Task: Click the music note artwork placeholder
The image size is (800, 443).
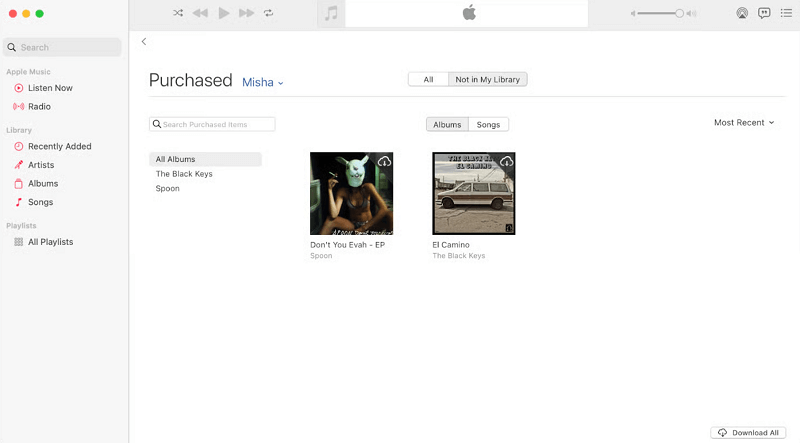Action: [331, 13]
